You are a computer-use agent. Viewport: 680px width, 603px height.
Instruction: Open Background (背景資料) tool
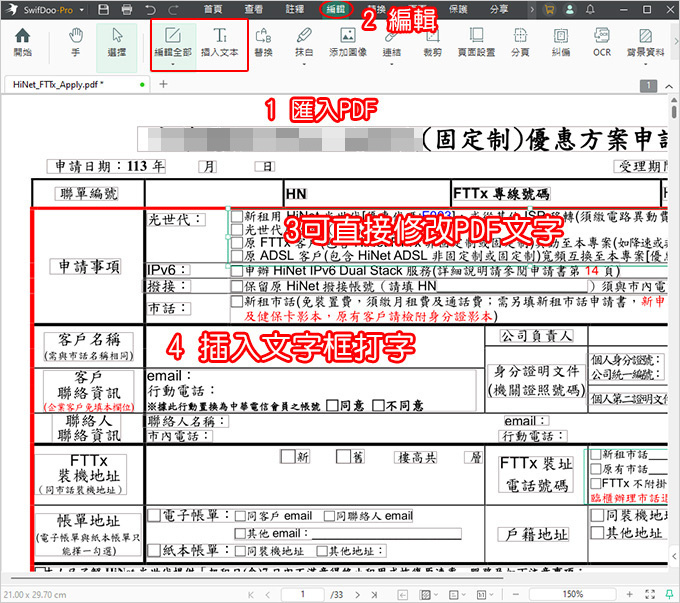(645, 42)
